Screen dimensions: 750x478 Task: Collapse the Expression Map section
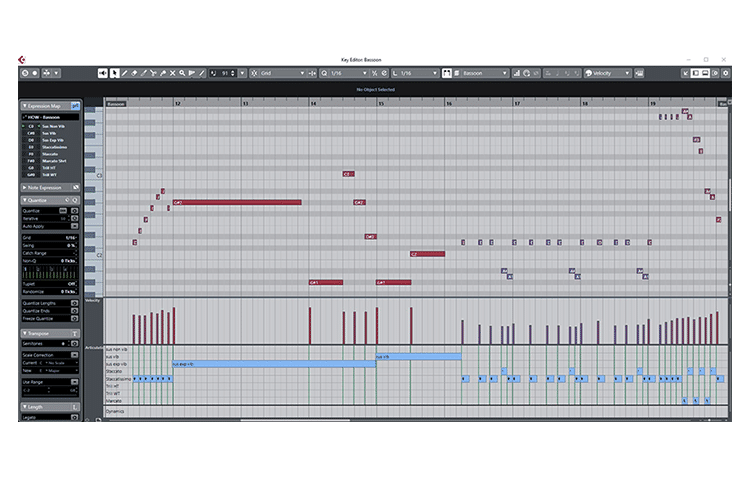tap(25, 106)
